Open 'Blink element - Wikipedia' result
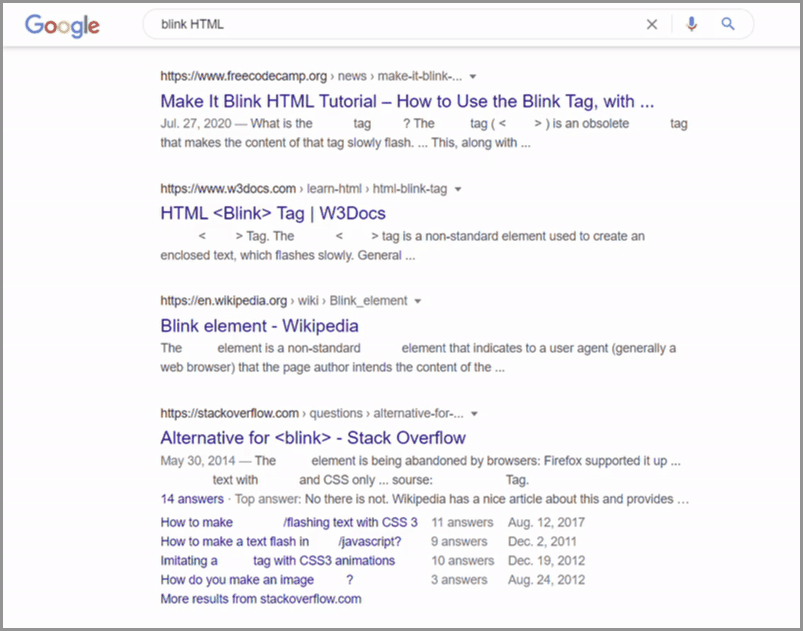803x631 pixels. (x=259, y=326)
